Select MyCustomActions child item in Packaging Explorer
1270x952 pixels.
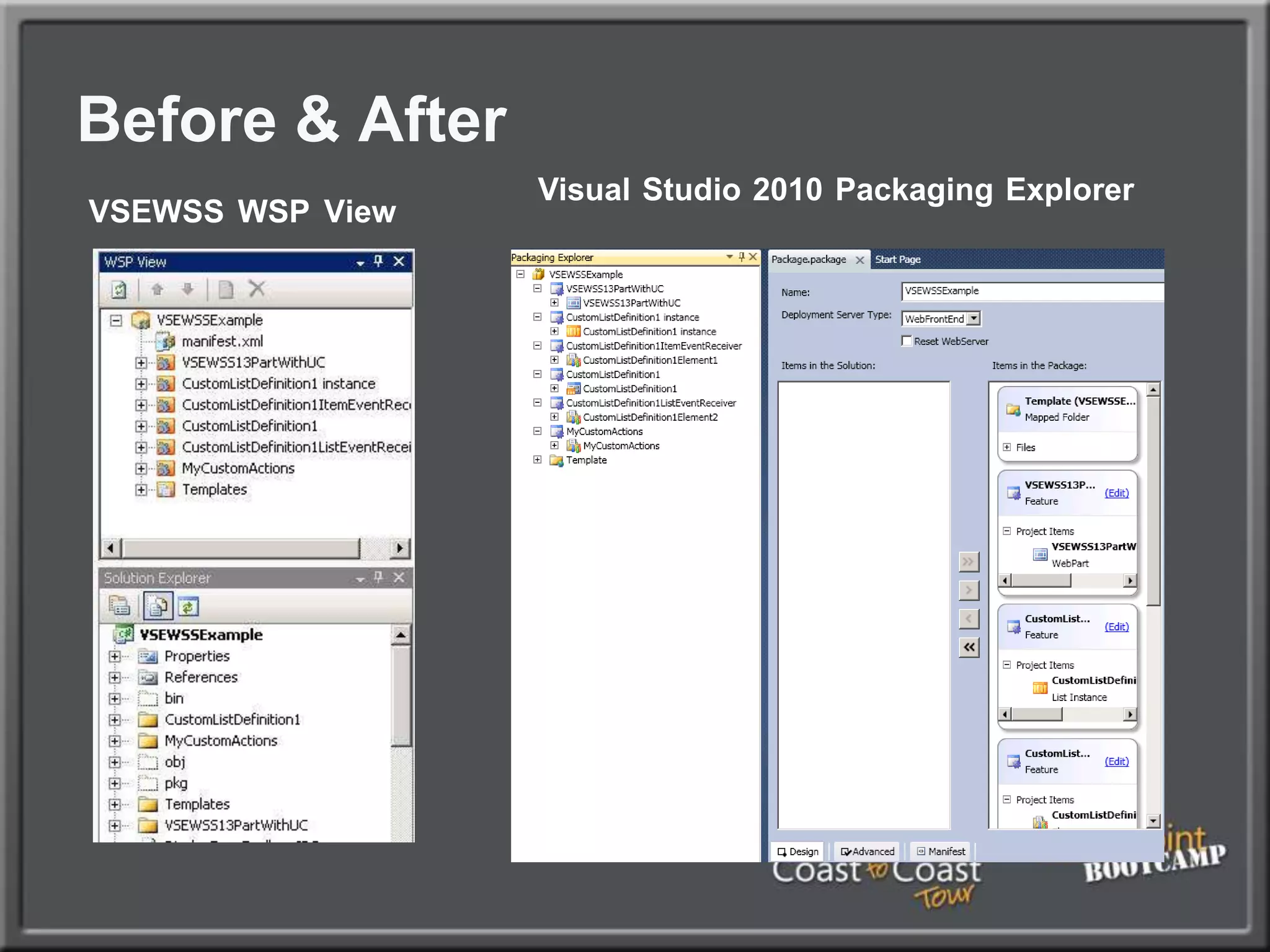[621, 446]
